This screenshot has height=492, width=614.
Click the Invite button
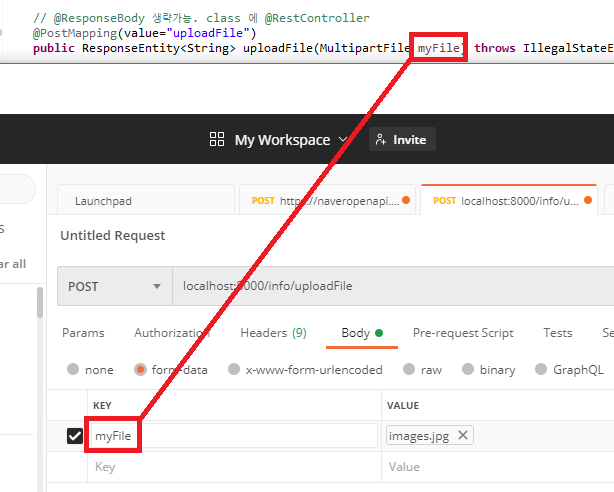click(x=402, y=139)
